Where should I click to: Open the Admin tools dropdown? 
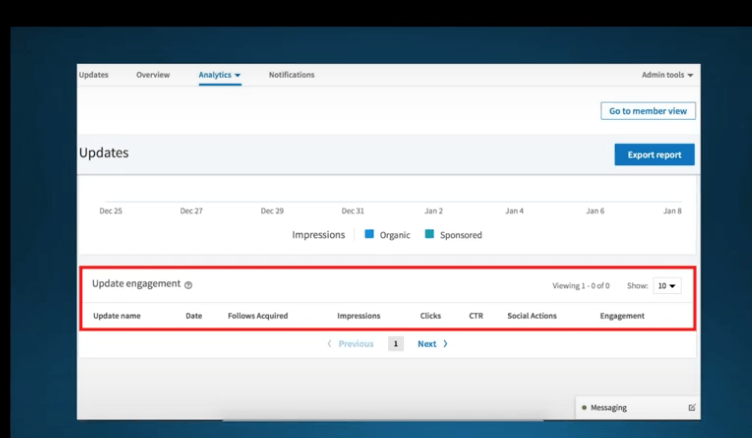tap(667, 76)
